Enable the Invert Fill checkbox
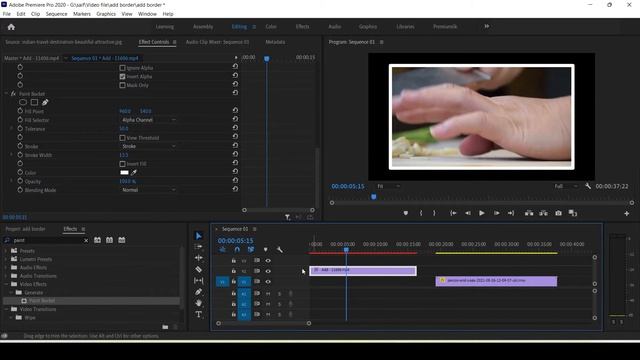 point(122,164)
